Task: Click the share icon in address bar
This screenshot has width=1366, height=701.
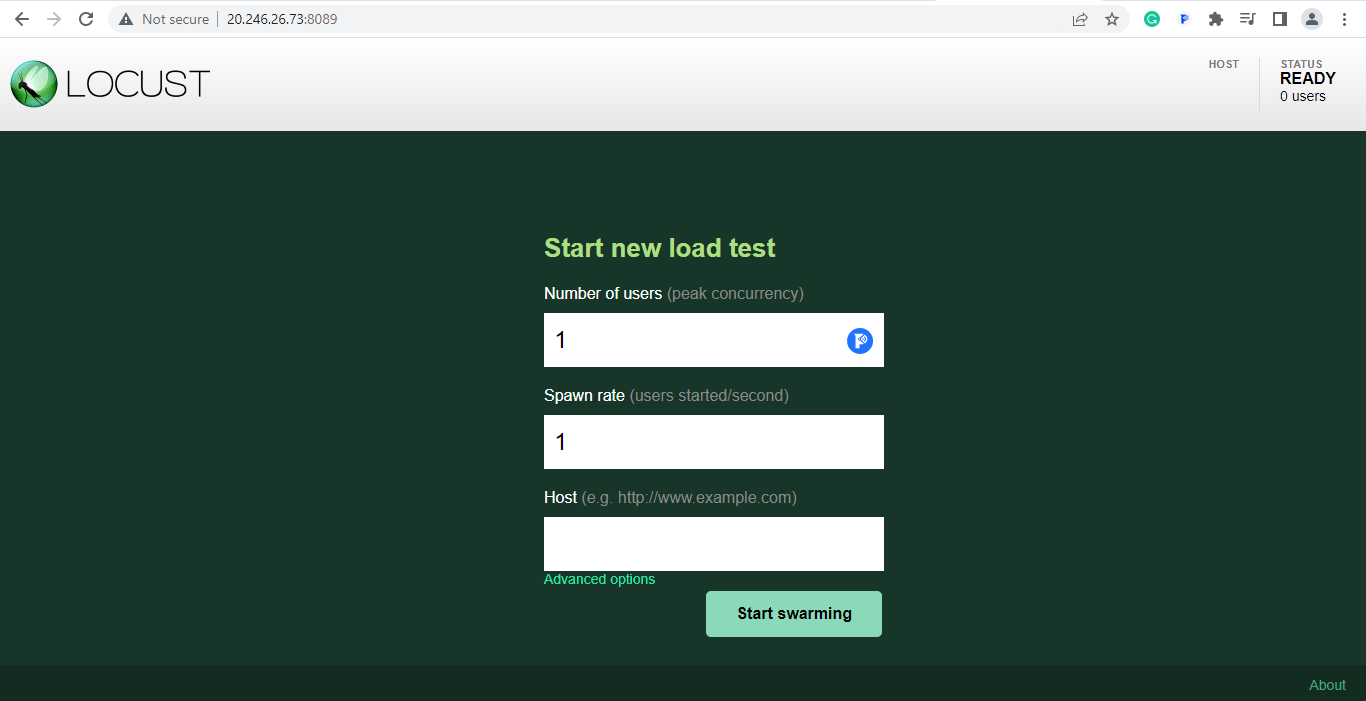Action: pyautogui.click(x=1080, y=18)
